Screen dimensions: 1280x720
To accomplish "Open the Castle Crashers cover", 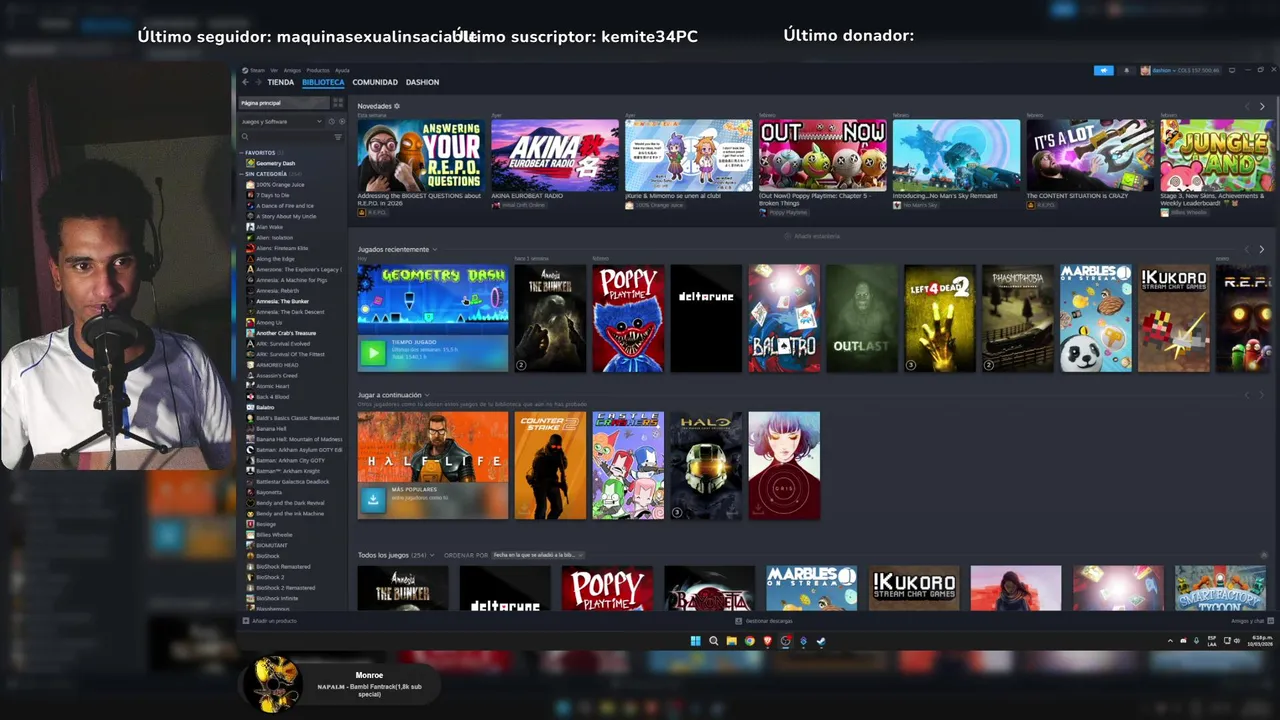I will point(628,465).
